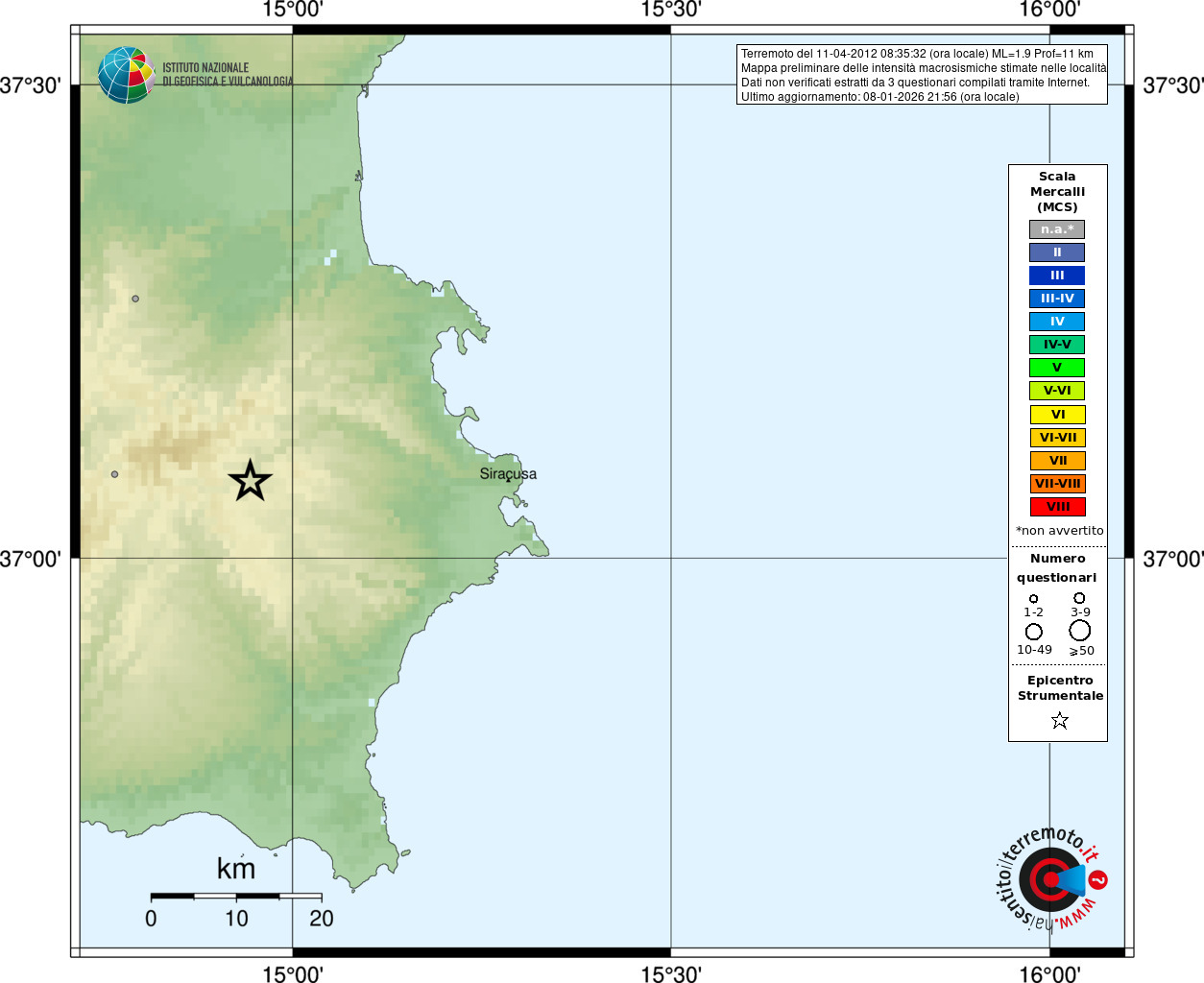Click the Epicentro Strumentale star in legend
Viewport: 1204px width, 983px height.
point(1060,720)
